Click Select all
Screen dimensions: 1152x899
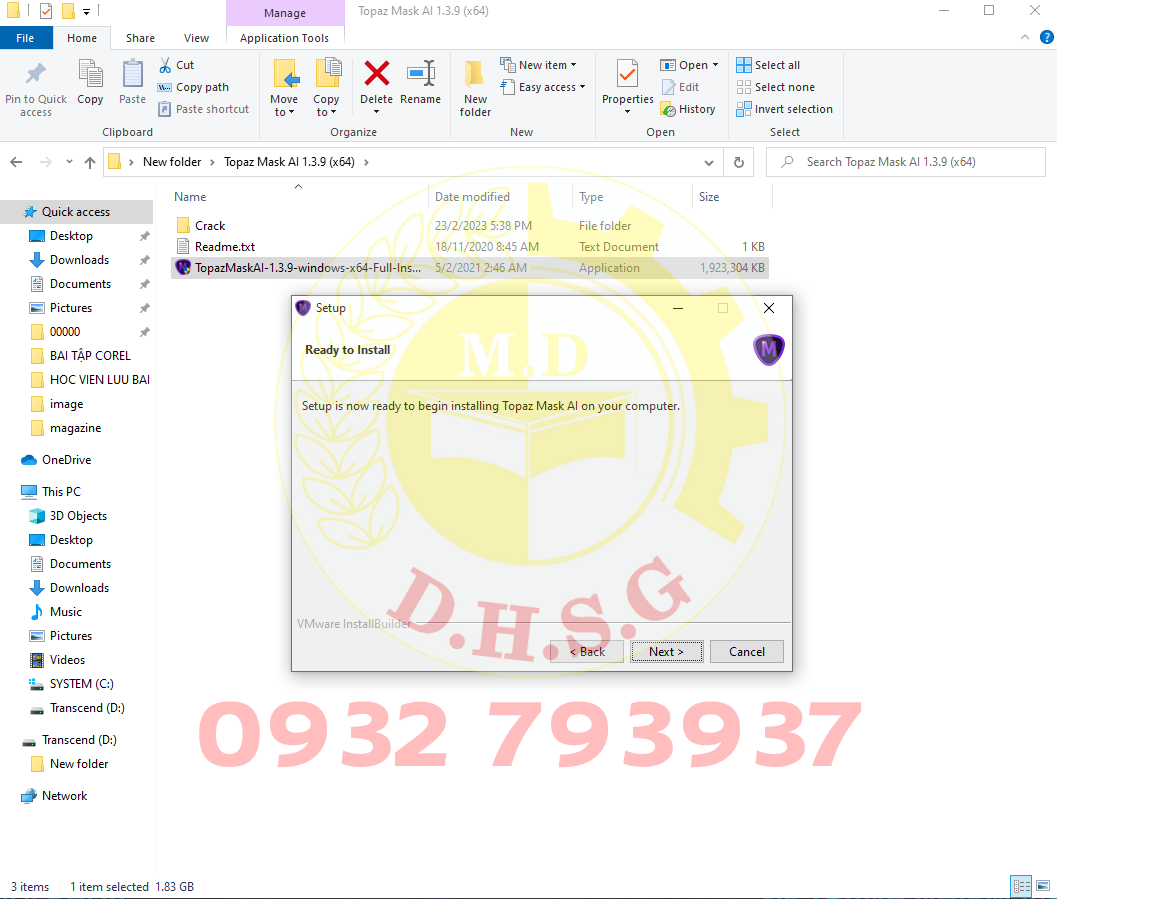pyautogui.click(x=768, y=65)
